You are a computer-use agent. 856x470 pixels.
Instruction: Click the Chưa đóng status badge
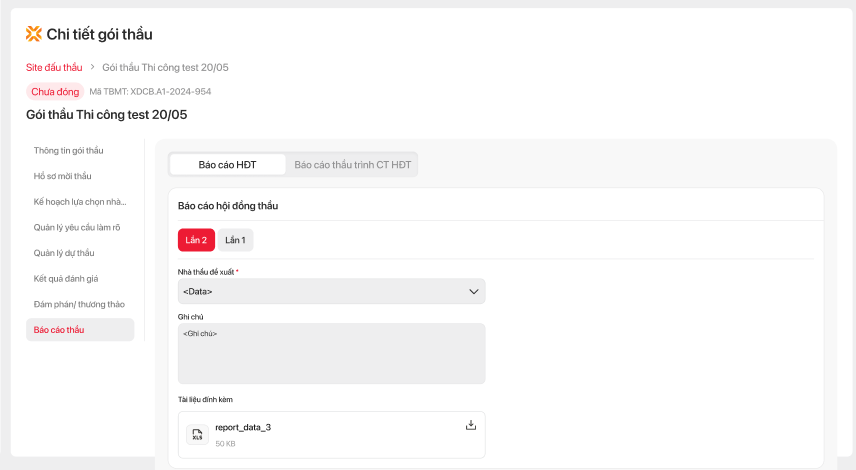pyautogui.click(x=55, y=91)
